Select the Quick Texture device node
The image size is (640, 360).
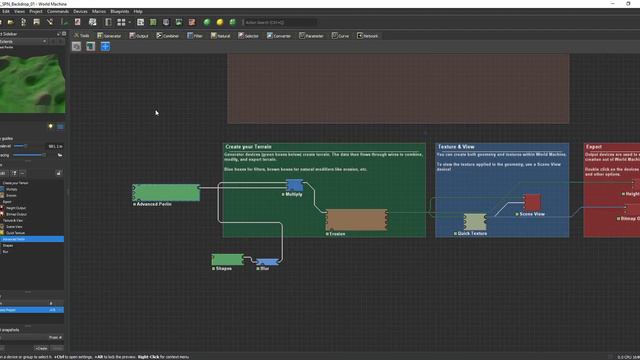pos(475,222)
